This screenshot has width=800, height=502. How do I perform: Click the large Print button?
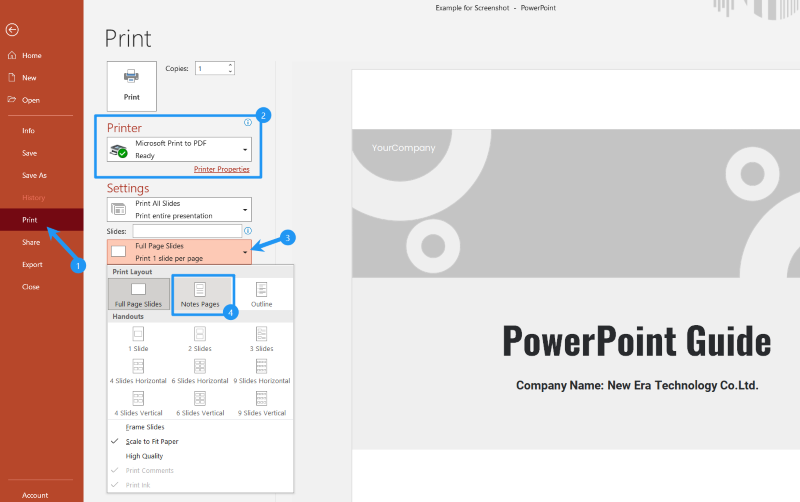132,86
